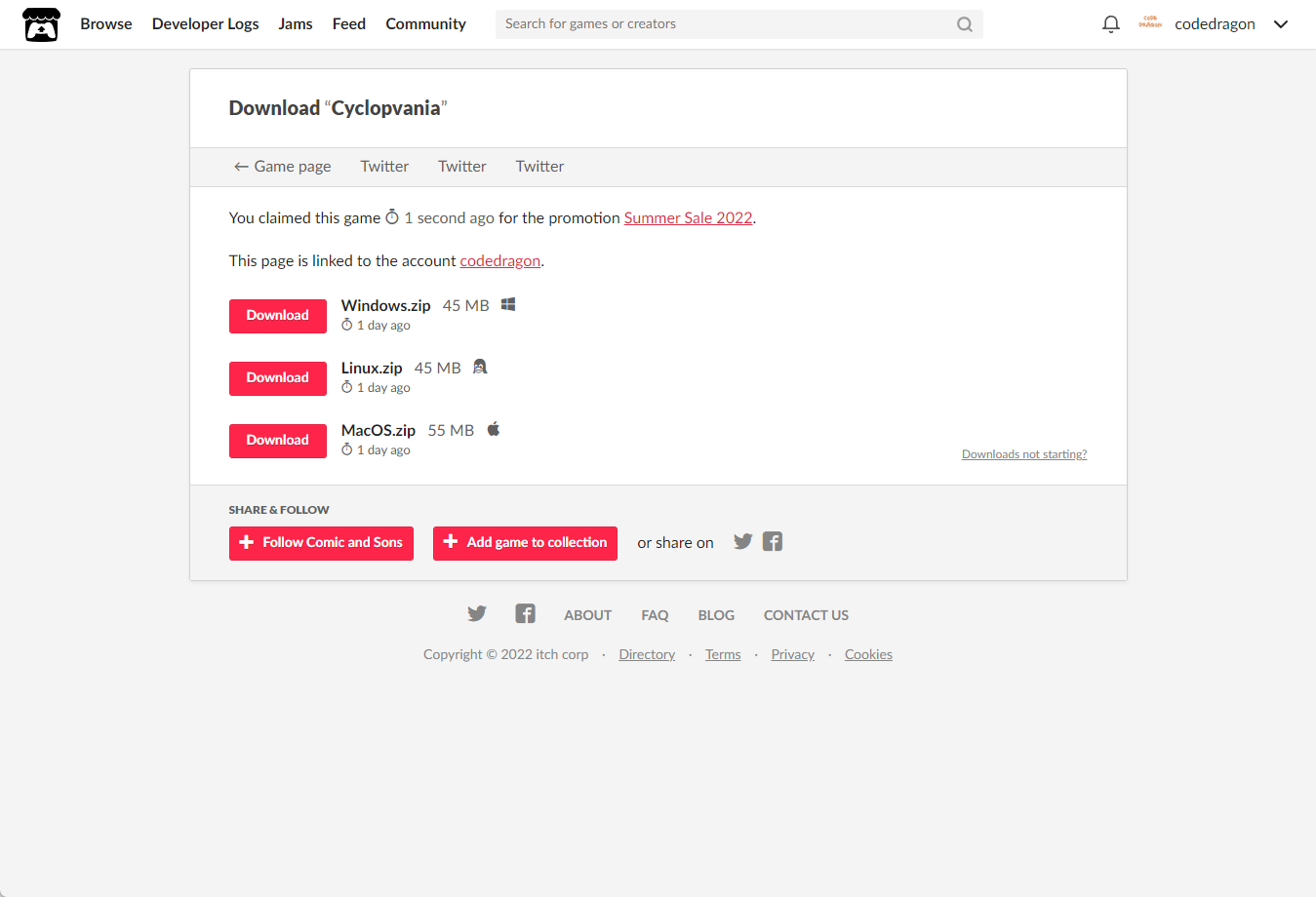This screenshot has height=897, width=1316.
Task: Click the search magnifier icon
Action: [x=965, y=24]
